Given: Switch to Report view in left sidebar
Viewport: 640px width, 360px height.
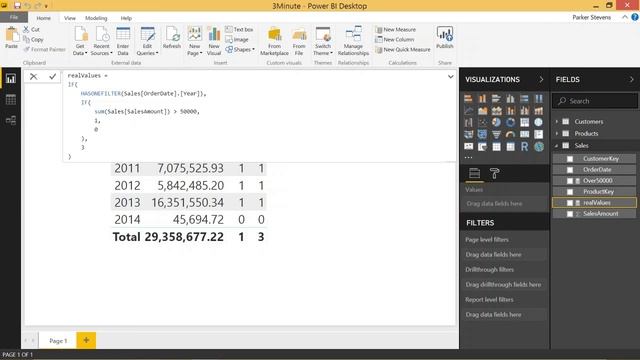Looking at the screenshot, I should tap(11, 78).
